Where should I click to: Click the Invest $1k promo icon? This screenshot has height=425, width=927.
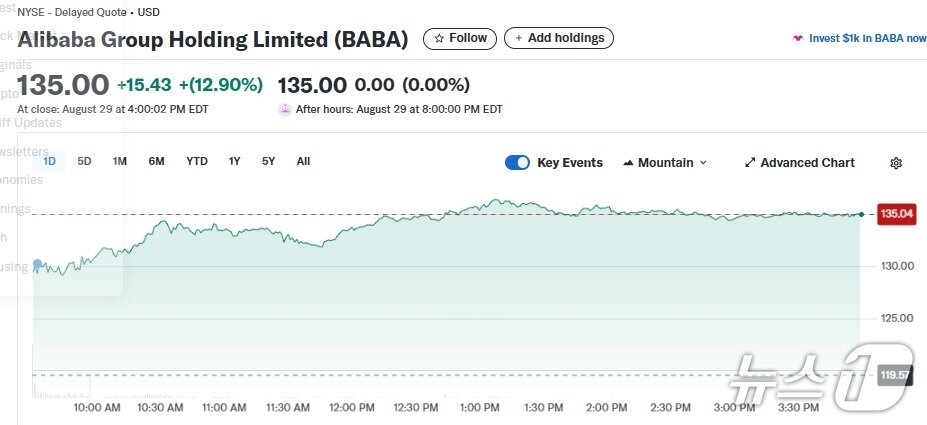(x=797, y=38)
